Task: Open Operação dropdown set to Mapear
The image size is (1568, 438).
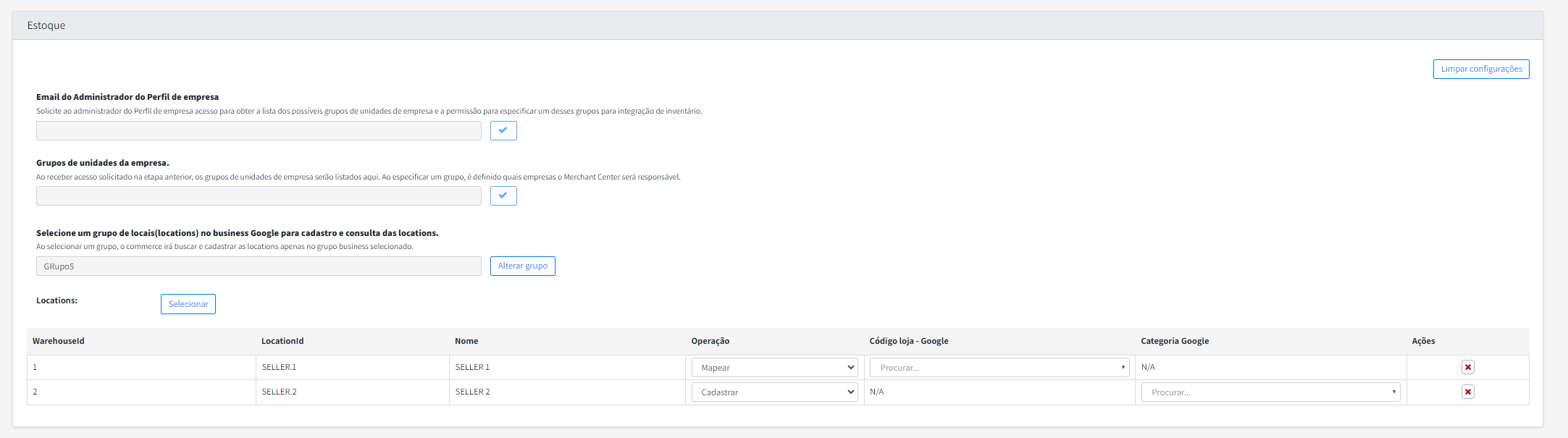Action: pos(774,368)
